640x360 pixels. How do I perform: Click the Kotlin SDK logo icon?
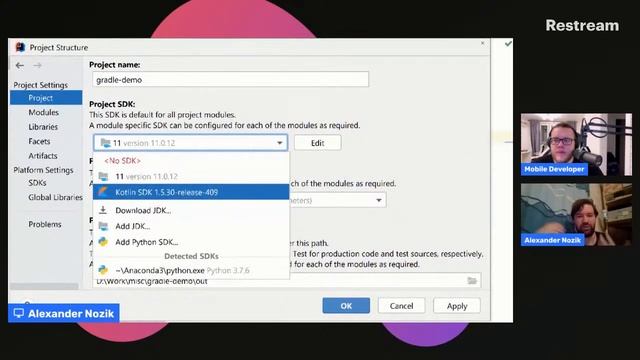pyautogui.click(x=103, y=192)
